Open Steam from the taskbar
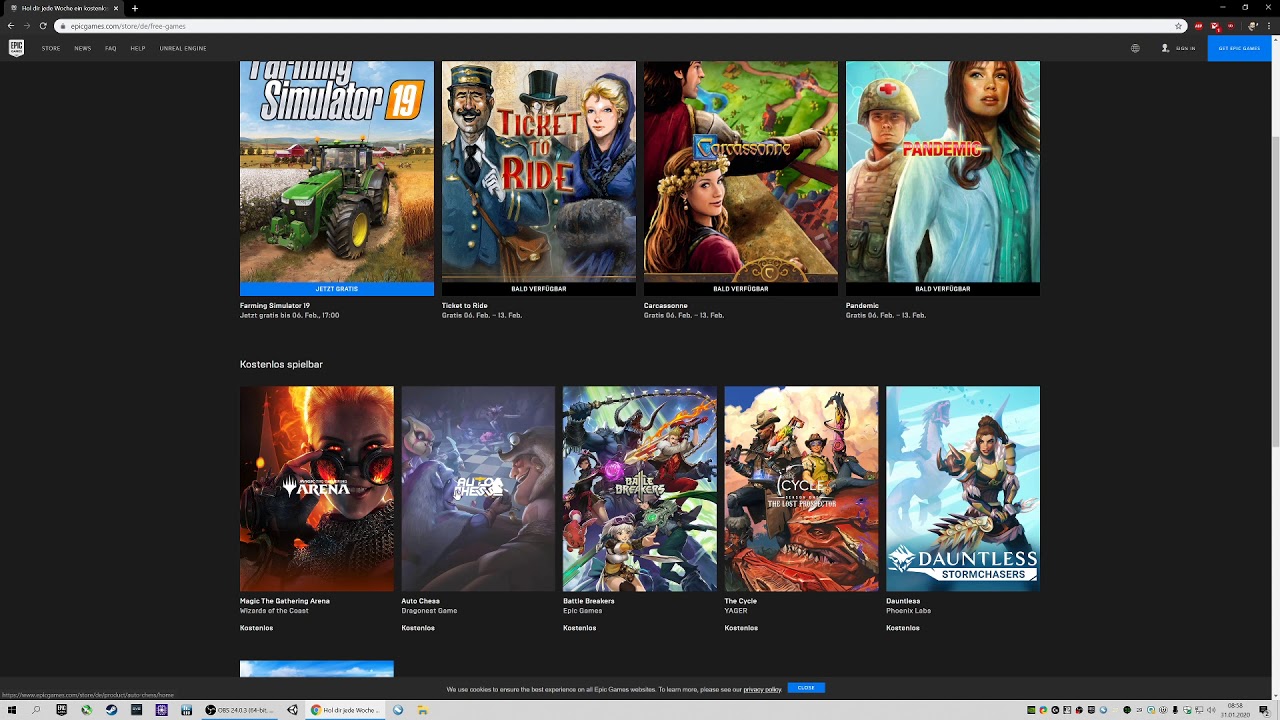Image resolution: width=1280 pixels, height=720 pixels. pos(111,710)
